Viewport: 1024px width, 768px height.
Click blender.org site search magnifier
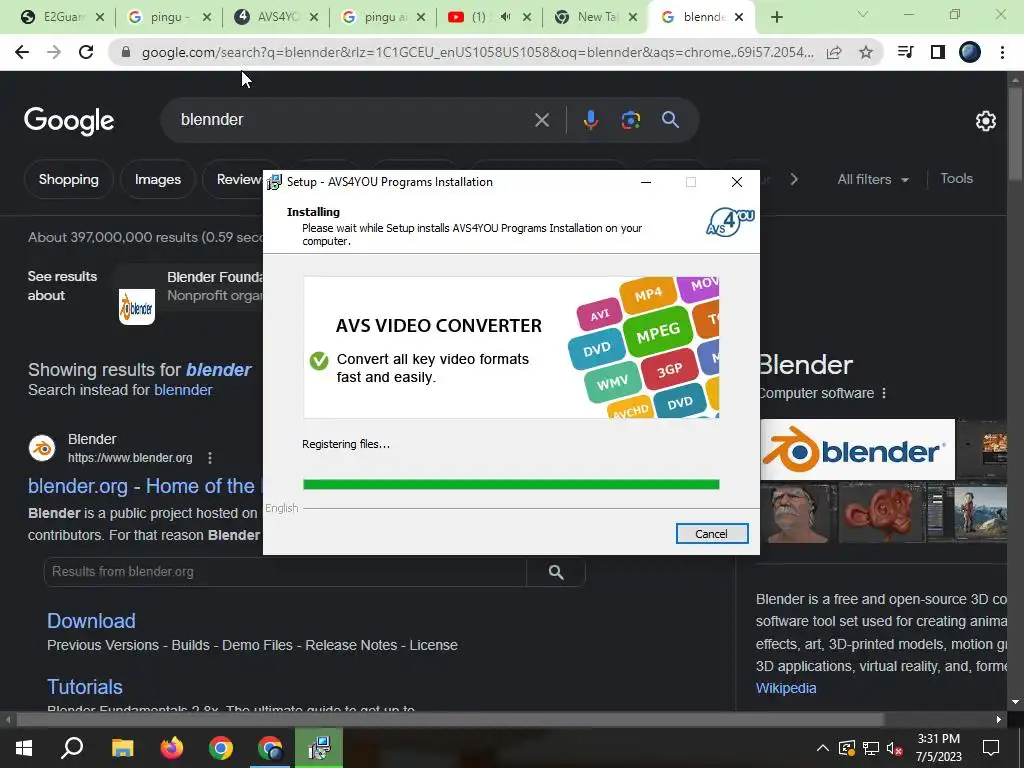point(556,572)
